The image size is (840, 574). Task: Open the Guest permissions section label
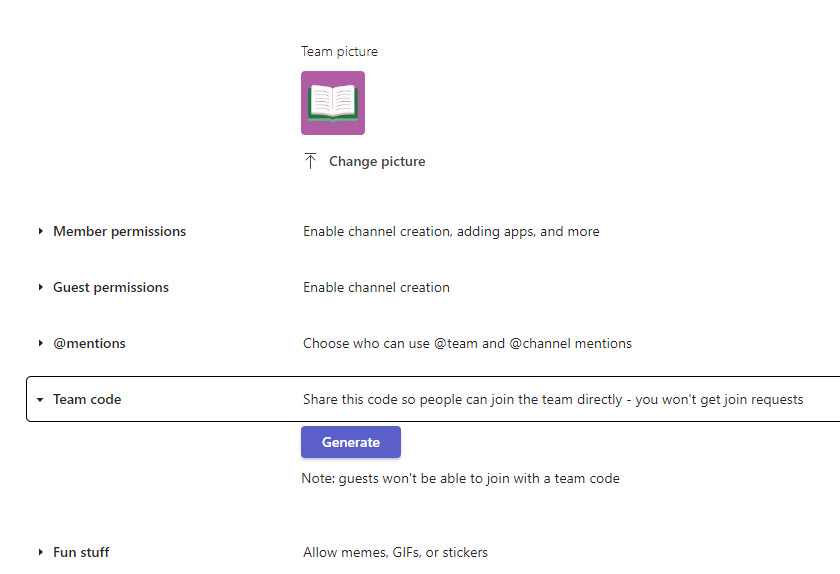click(111, 287)
